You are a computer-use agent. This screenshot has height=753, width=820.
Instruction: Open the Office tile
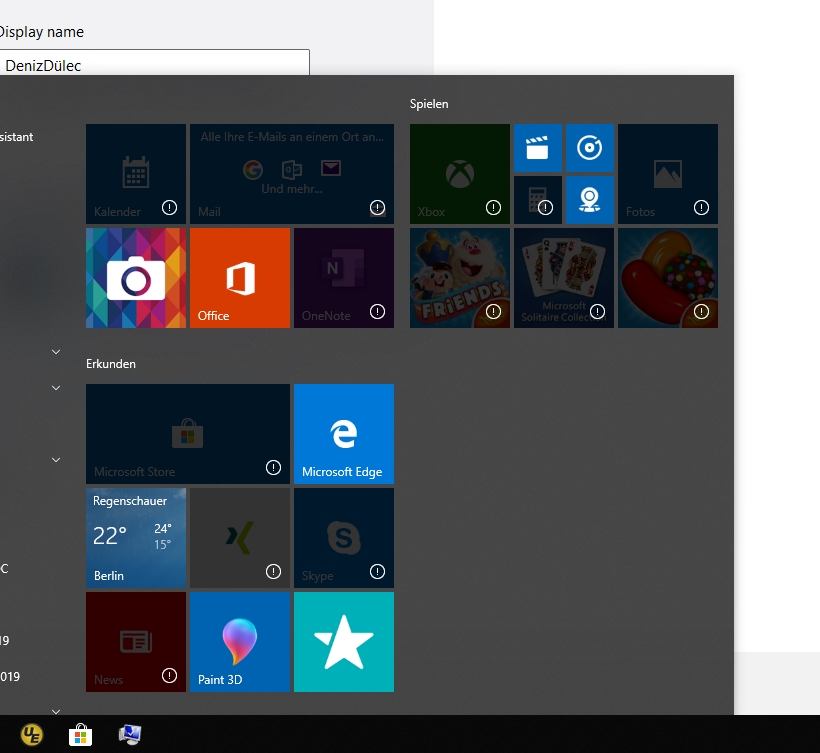[240, 278]
